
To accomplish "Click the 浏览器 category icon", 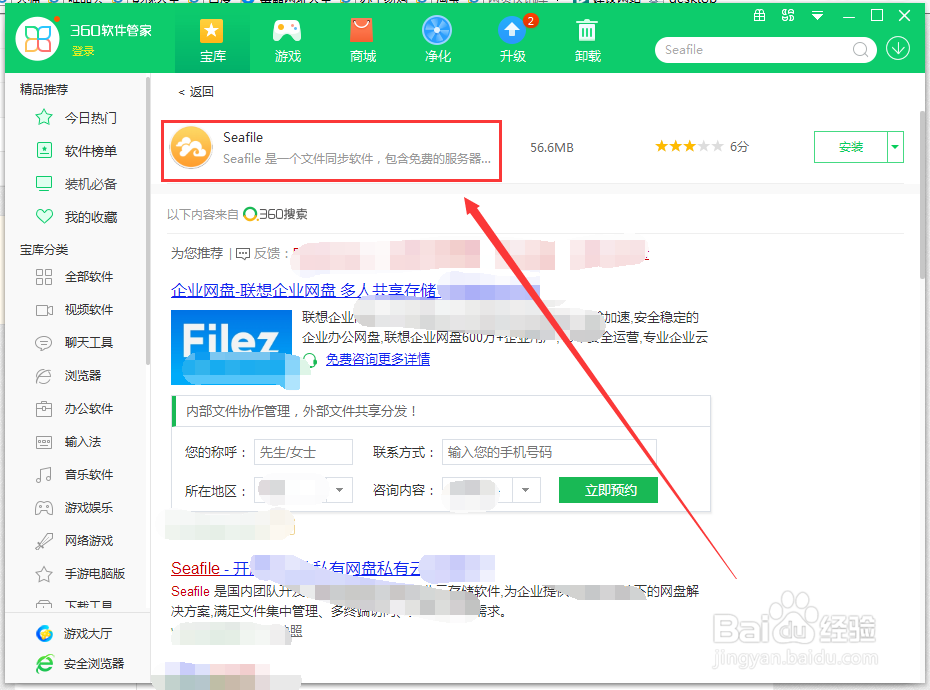I will click(x=44, y=376).
